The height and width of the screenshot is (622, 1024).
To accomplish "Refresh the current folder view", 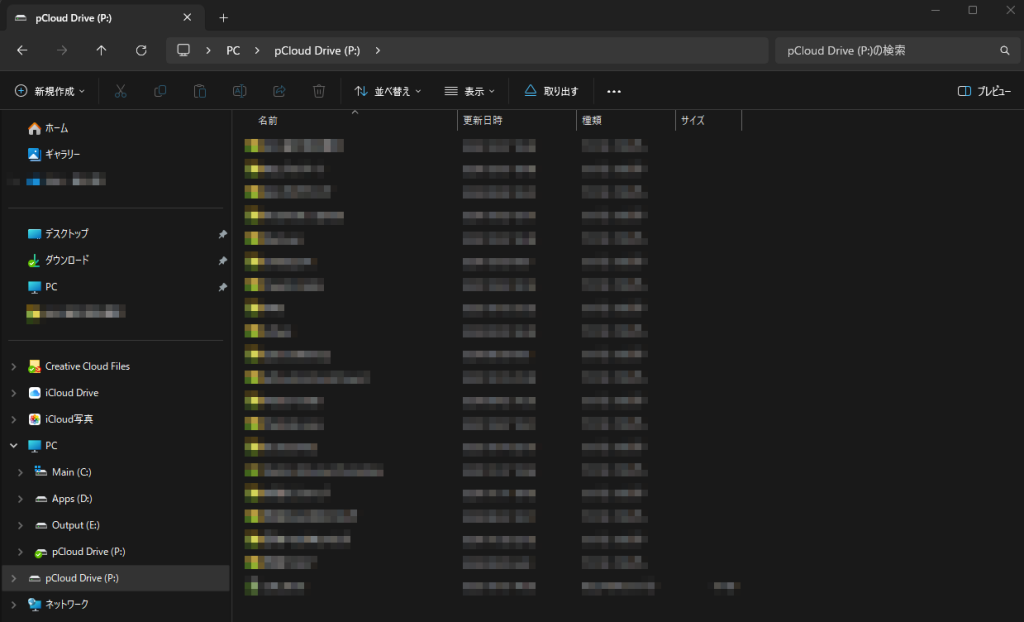I will (141, 50).
